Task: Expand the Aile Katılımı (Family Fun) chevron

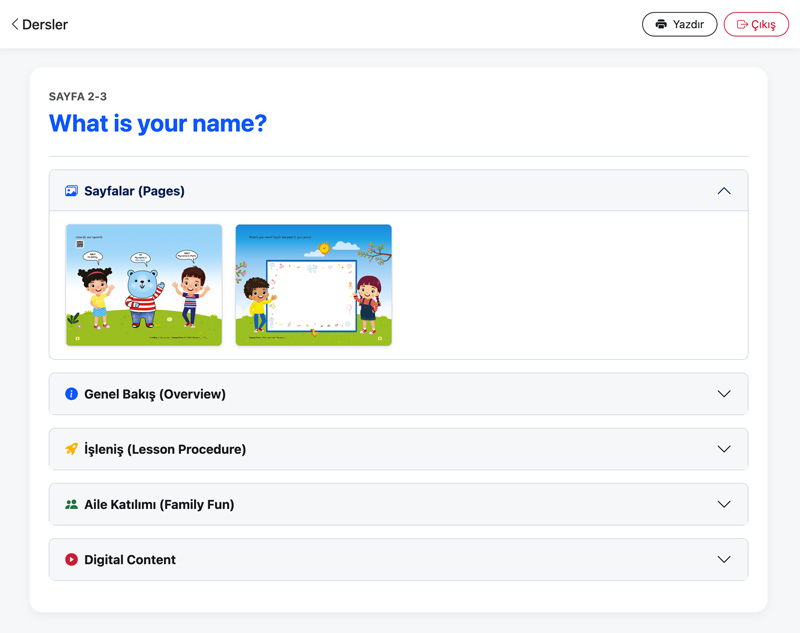Action: click(724, 505)
